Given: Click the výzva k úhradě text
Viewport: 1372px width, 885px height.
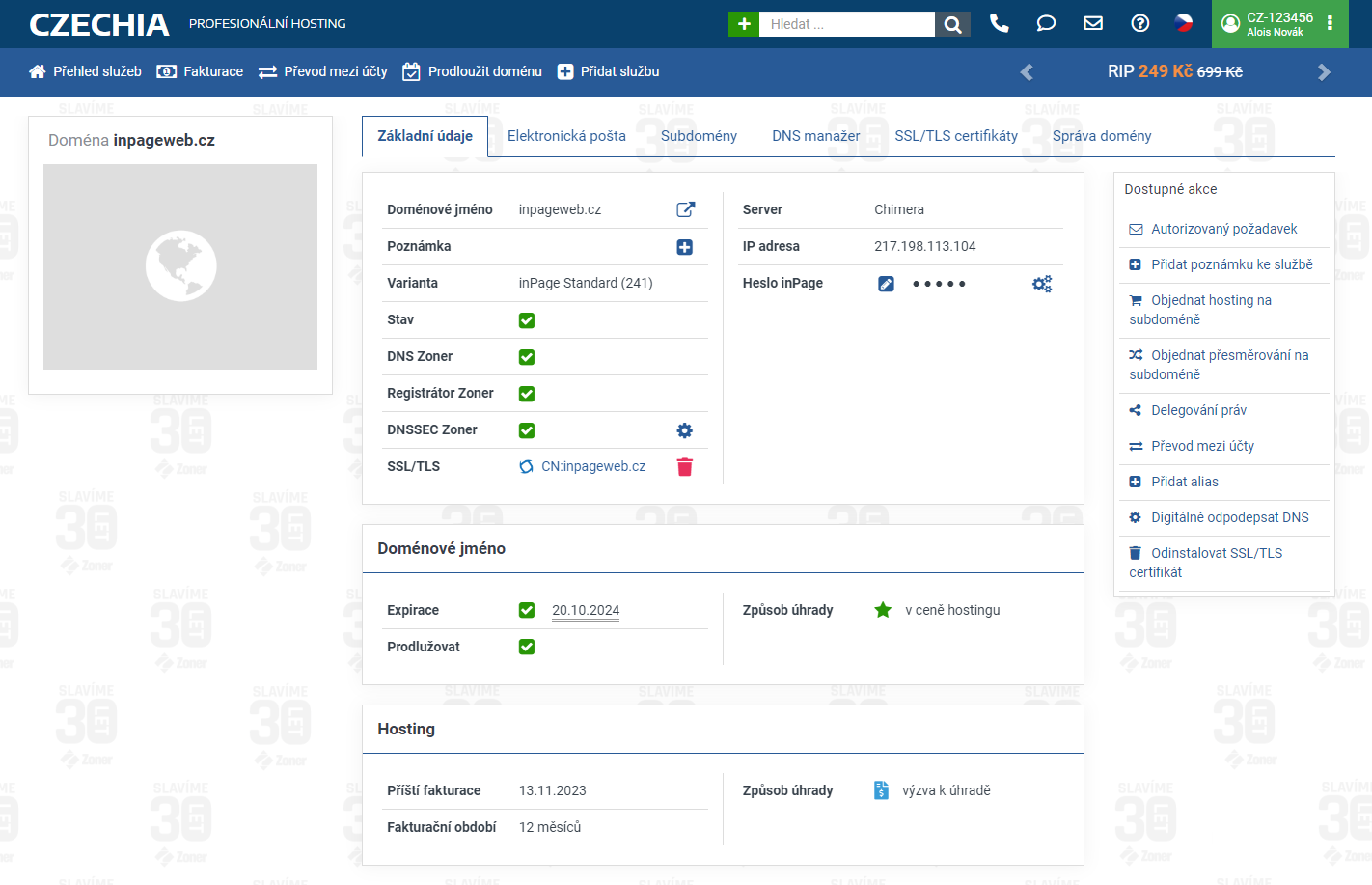Looking at the screenshot, I should click(947, 790).
